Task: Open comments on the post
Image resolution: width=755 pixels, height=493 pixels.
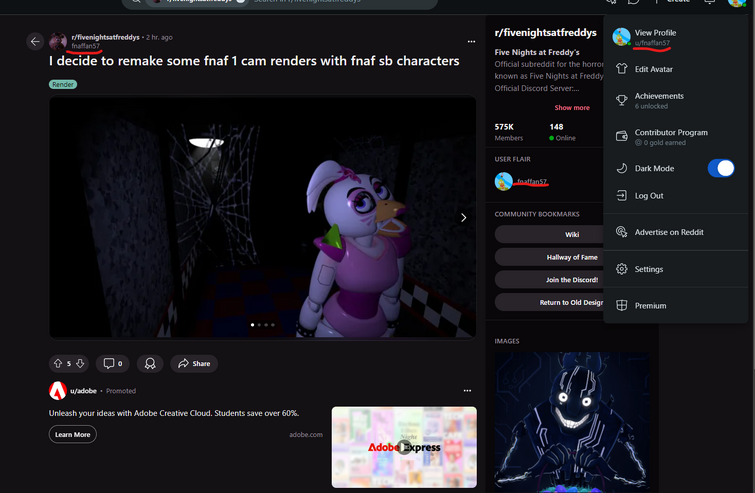Action: (113, 363)
